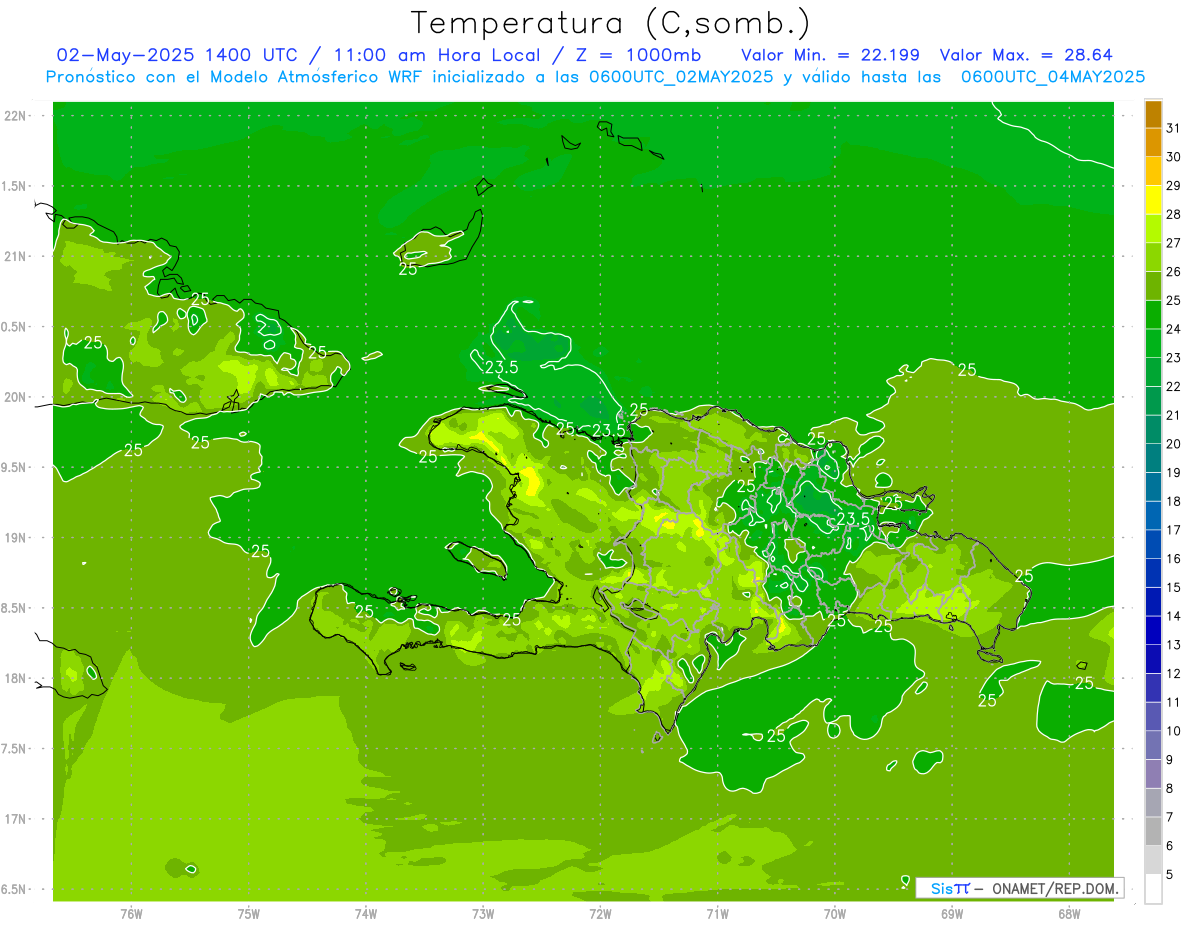Click the "72W" longitude axis label
Viewport: 1200px width, 927px height.
600,914
